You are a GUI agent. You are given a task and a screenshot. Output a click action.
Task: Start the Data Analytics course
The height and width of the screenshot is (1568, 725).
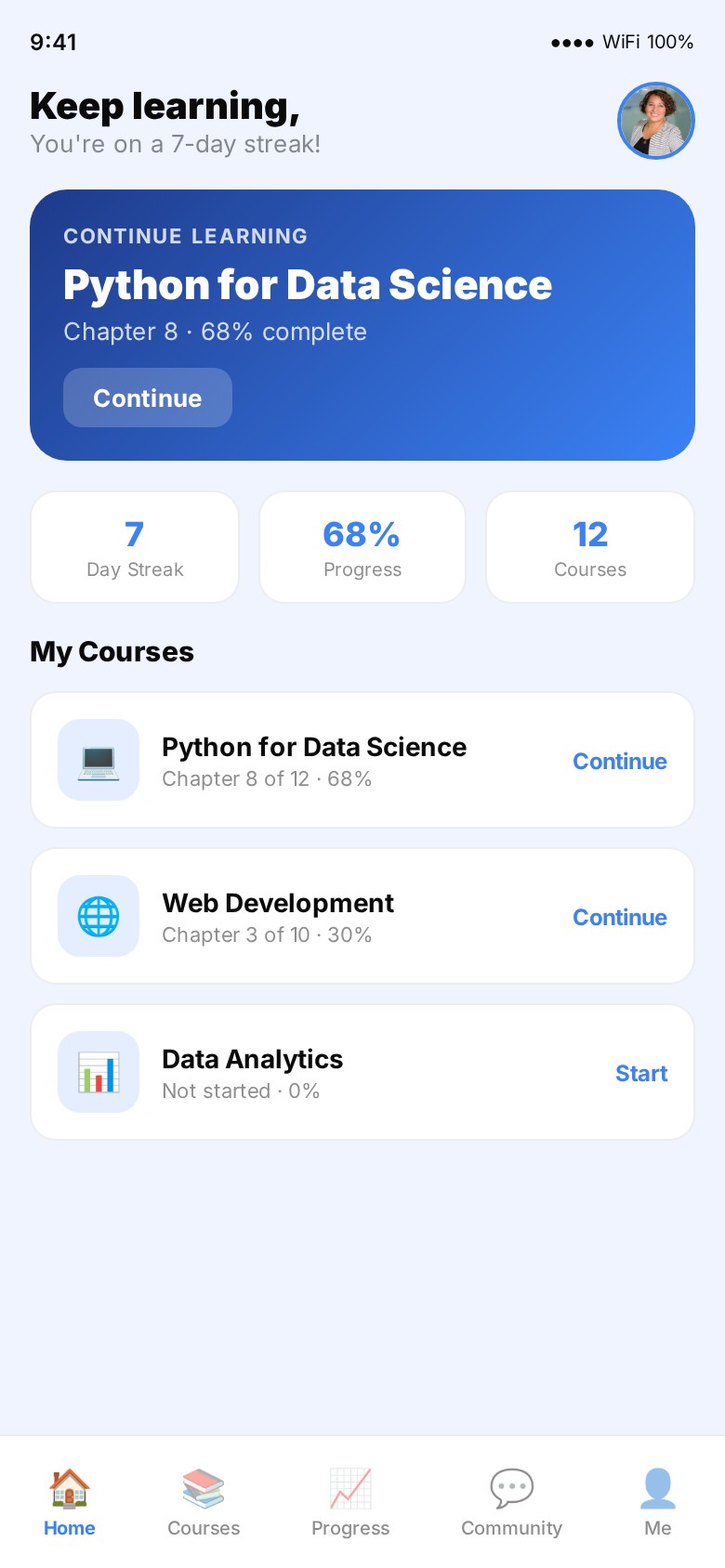[641, 1073]
